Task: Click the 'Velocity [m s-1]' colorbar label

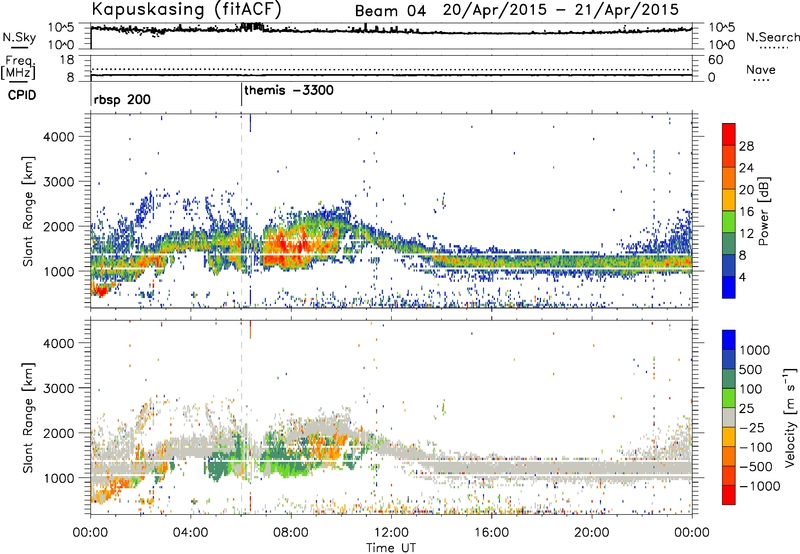Action: [790, 417]
